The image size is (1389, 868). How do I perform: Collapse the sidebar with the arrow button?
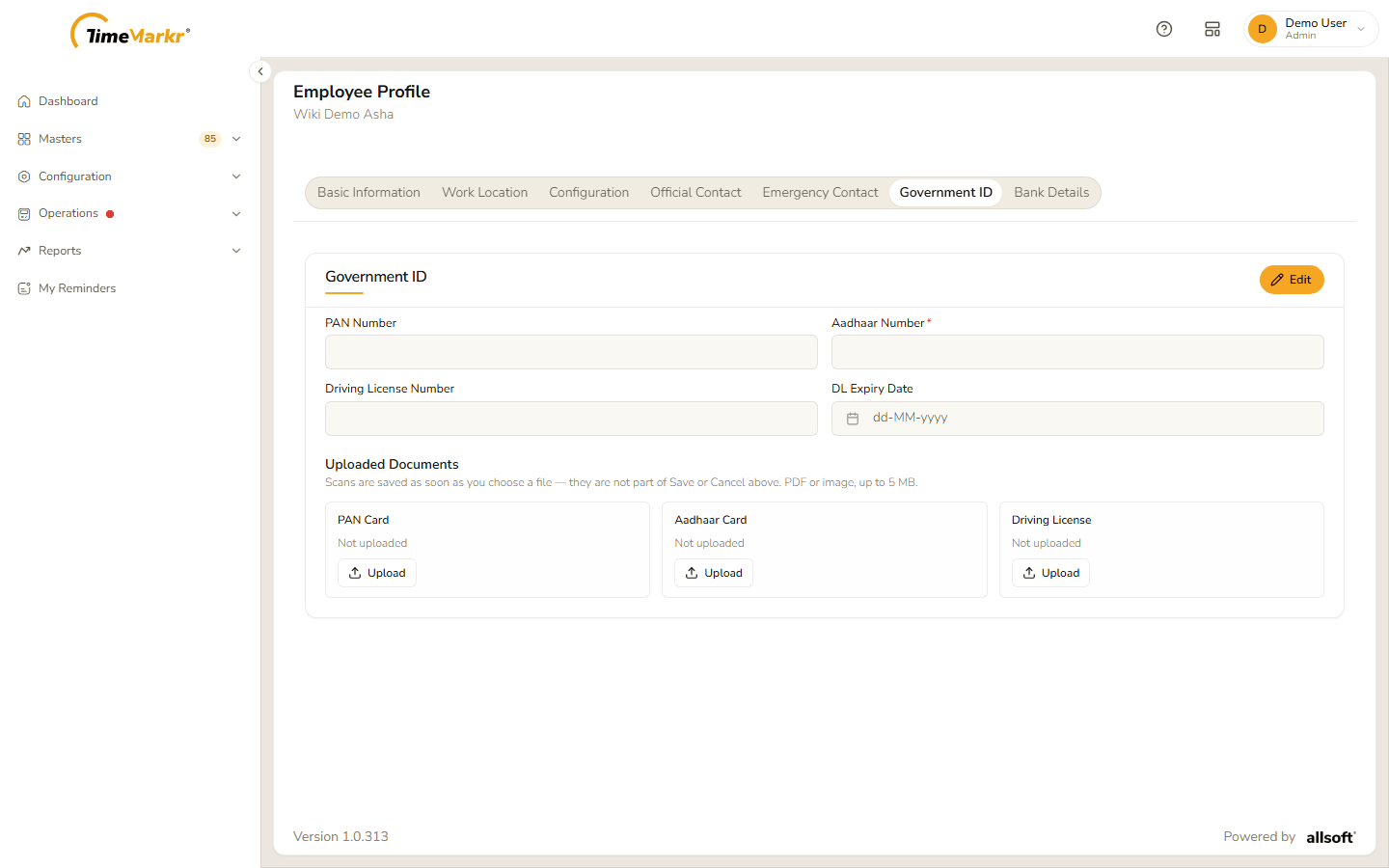(x=260, y=71)
